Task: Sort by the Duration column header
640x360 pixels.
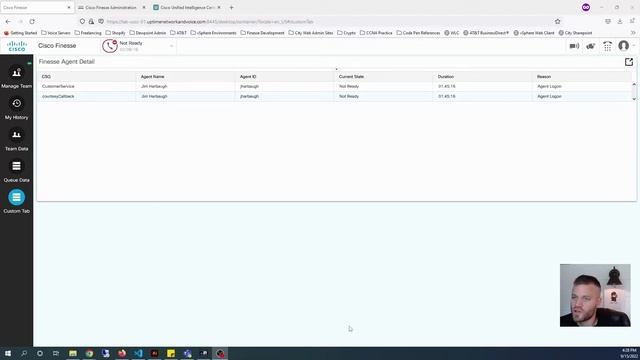Action: click(446, 76)
